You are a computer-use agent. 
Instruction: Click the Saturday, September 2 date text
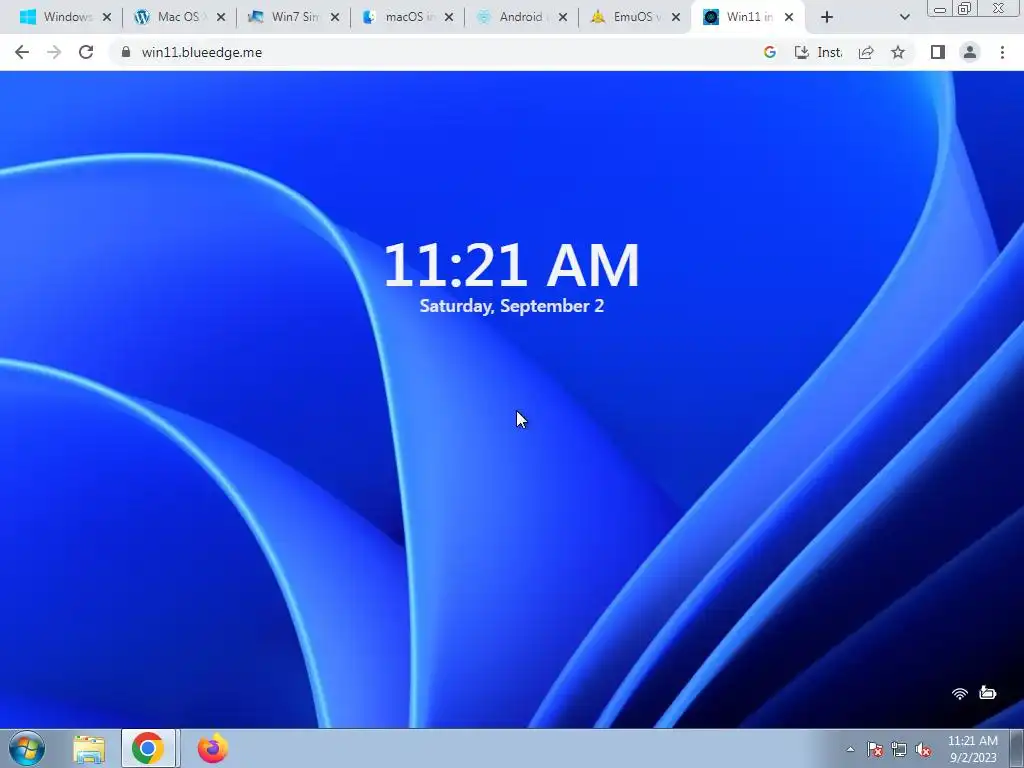tap(511, 306)
